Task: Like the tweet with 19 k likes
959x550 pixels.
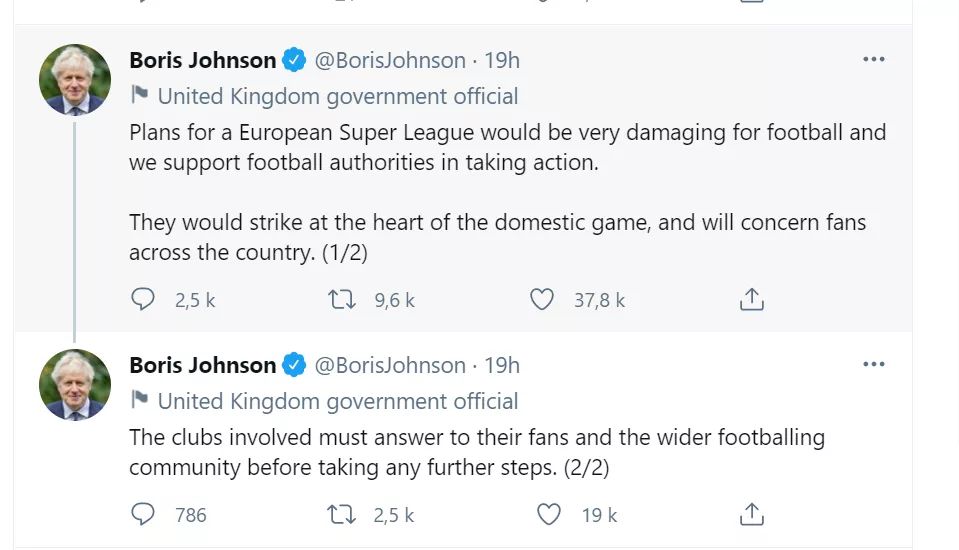Action: pyautogui.click(x=549, y=514)
